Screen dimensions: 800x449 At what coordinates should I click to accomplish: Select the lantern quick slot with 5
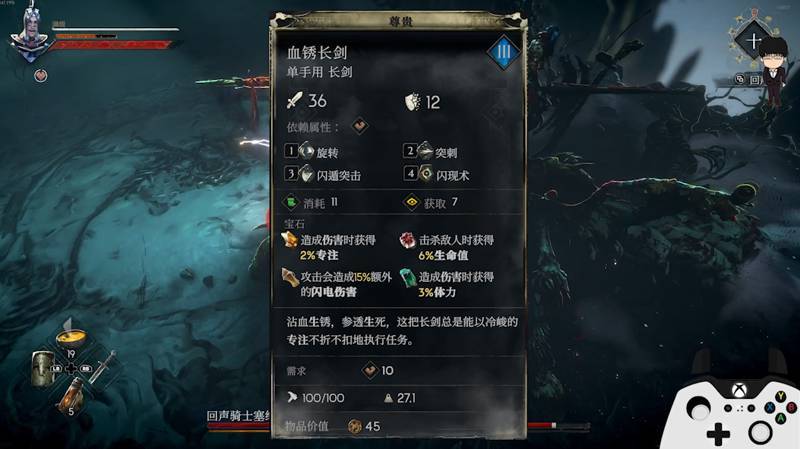point(71,395)
